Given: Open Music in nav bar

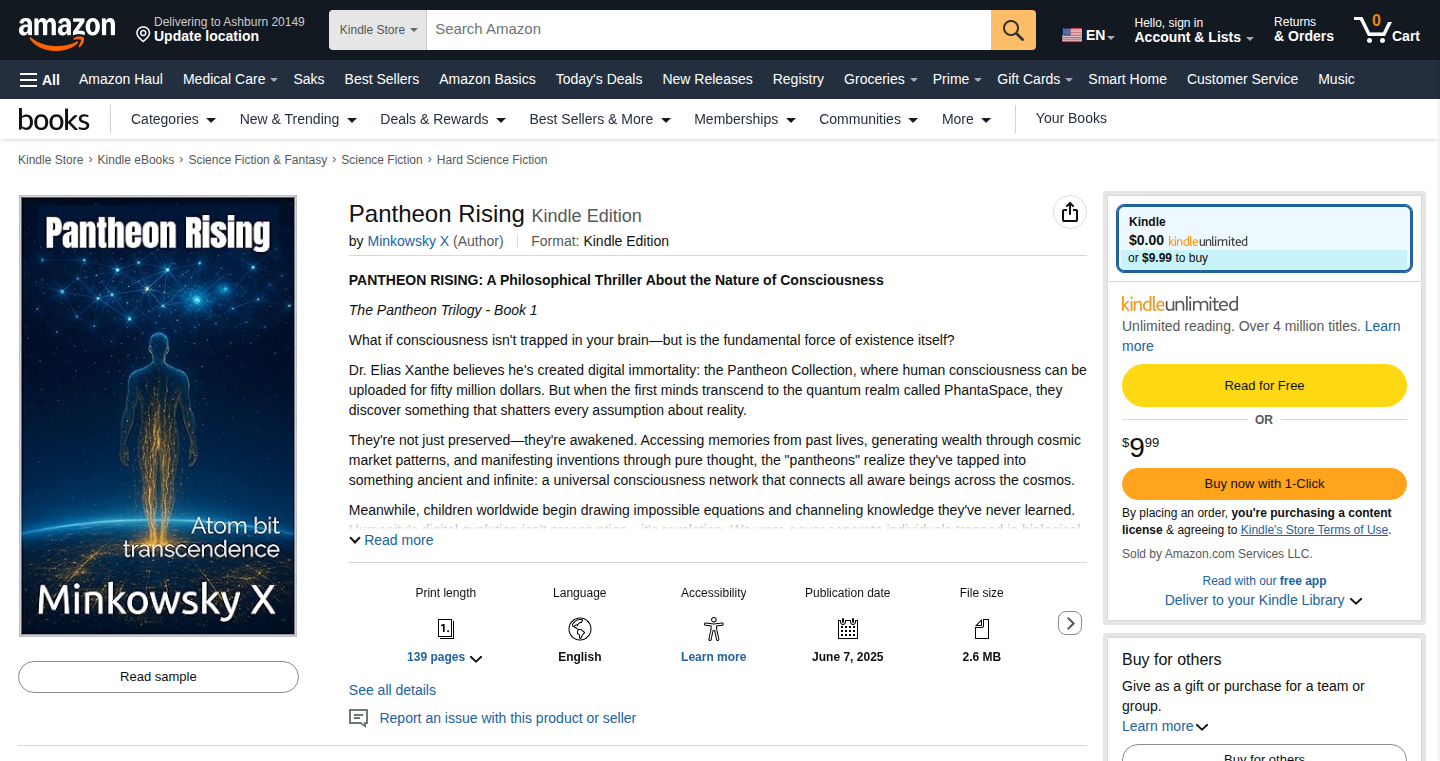Looking at the screenshot, I should [x=1336, y=79].
